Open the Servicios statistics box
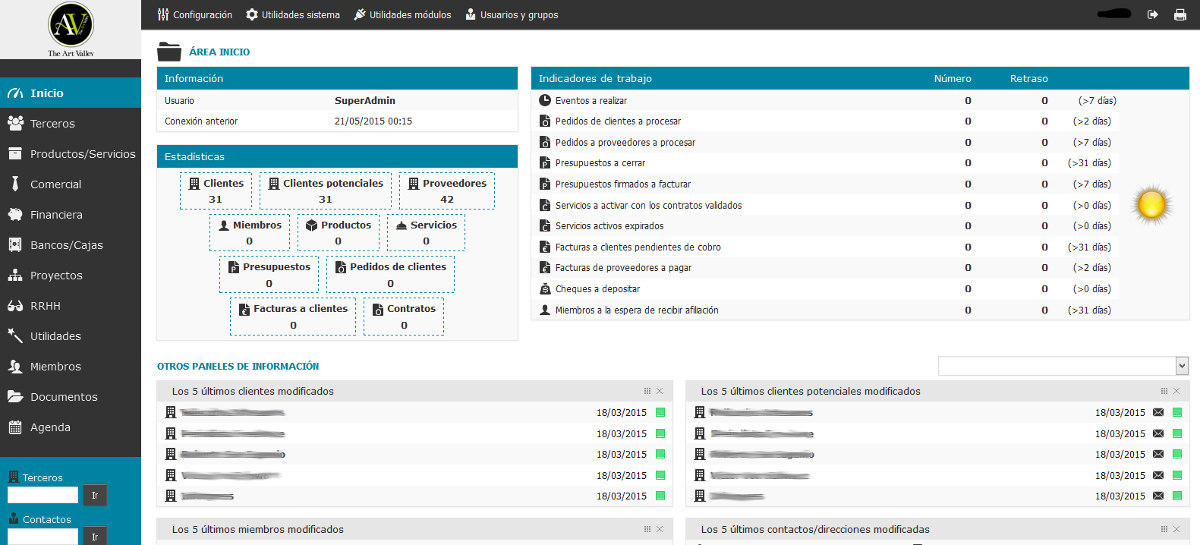Viewport: 1200px width, 545px height. (x=425, y=232)
